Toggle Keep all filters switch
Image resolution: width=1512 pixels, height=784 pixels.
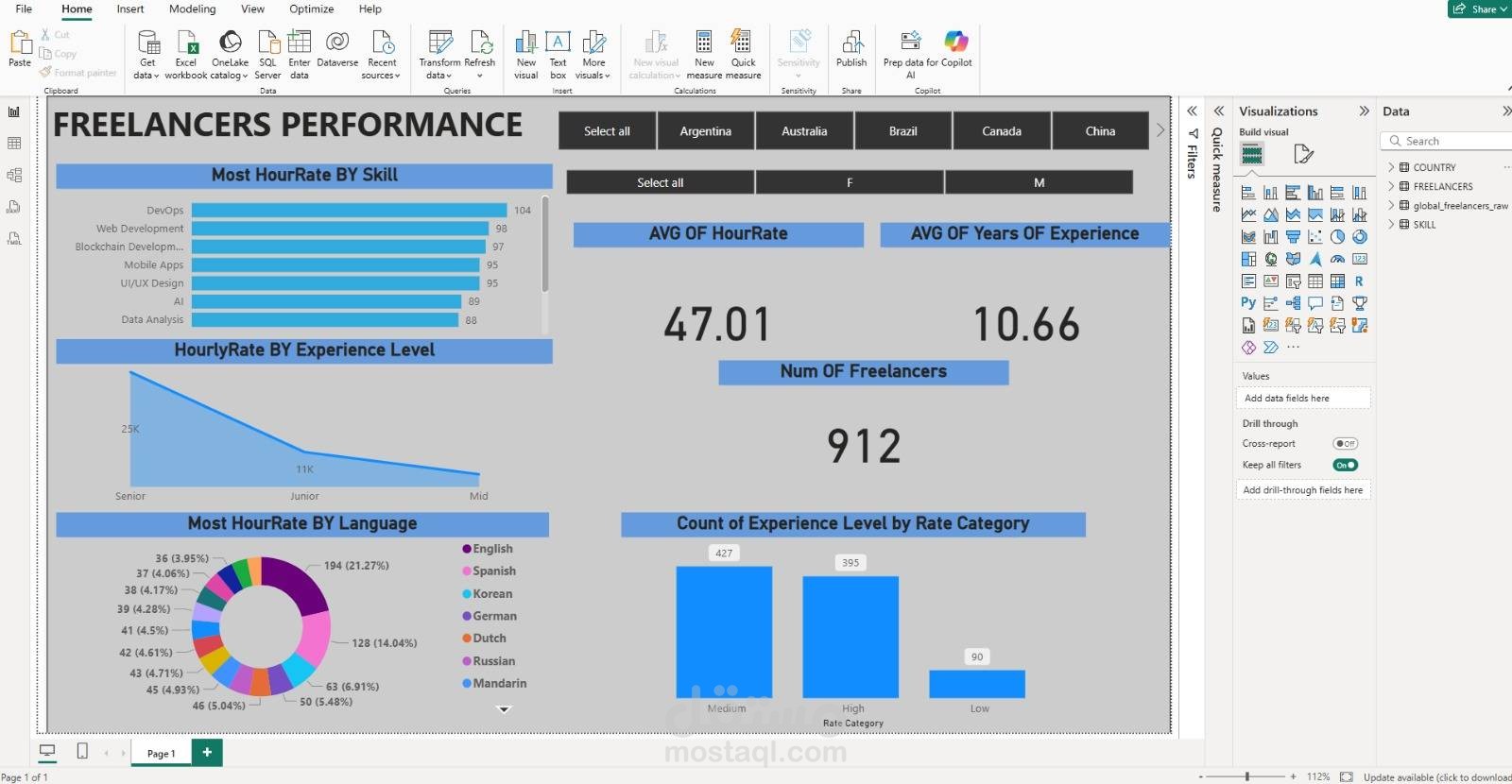tap(1345, 465)
